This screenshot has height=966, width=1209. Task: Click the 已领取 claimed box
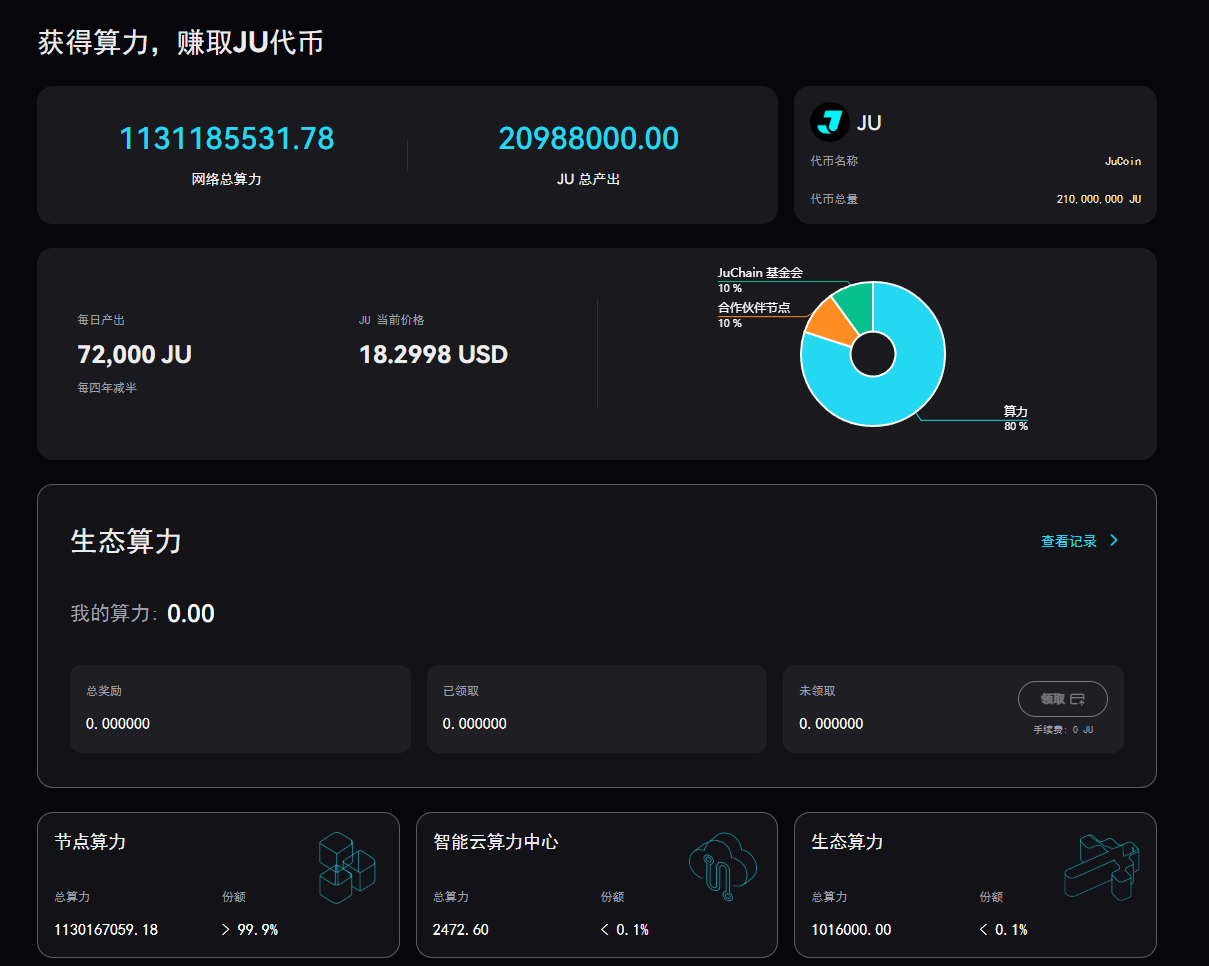point(597,709)
